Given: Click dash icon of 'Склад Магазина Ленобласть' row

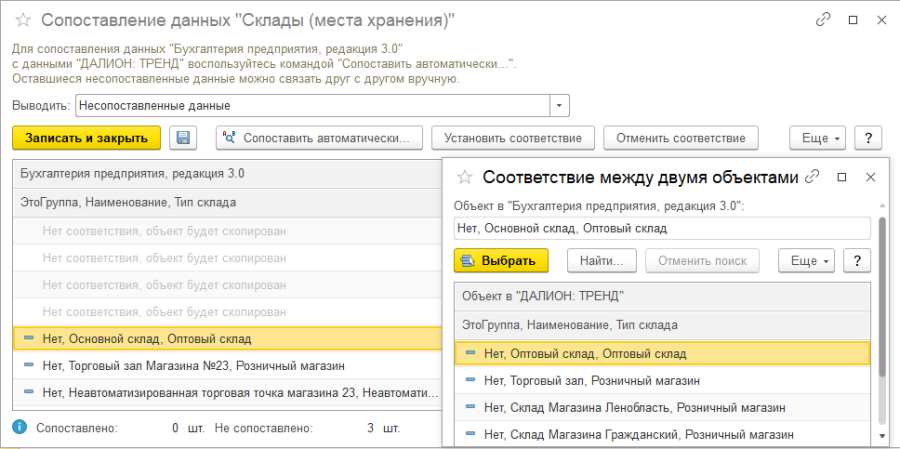Looking at the screenshot, I should coord(471,407).
